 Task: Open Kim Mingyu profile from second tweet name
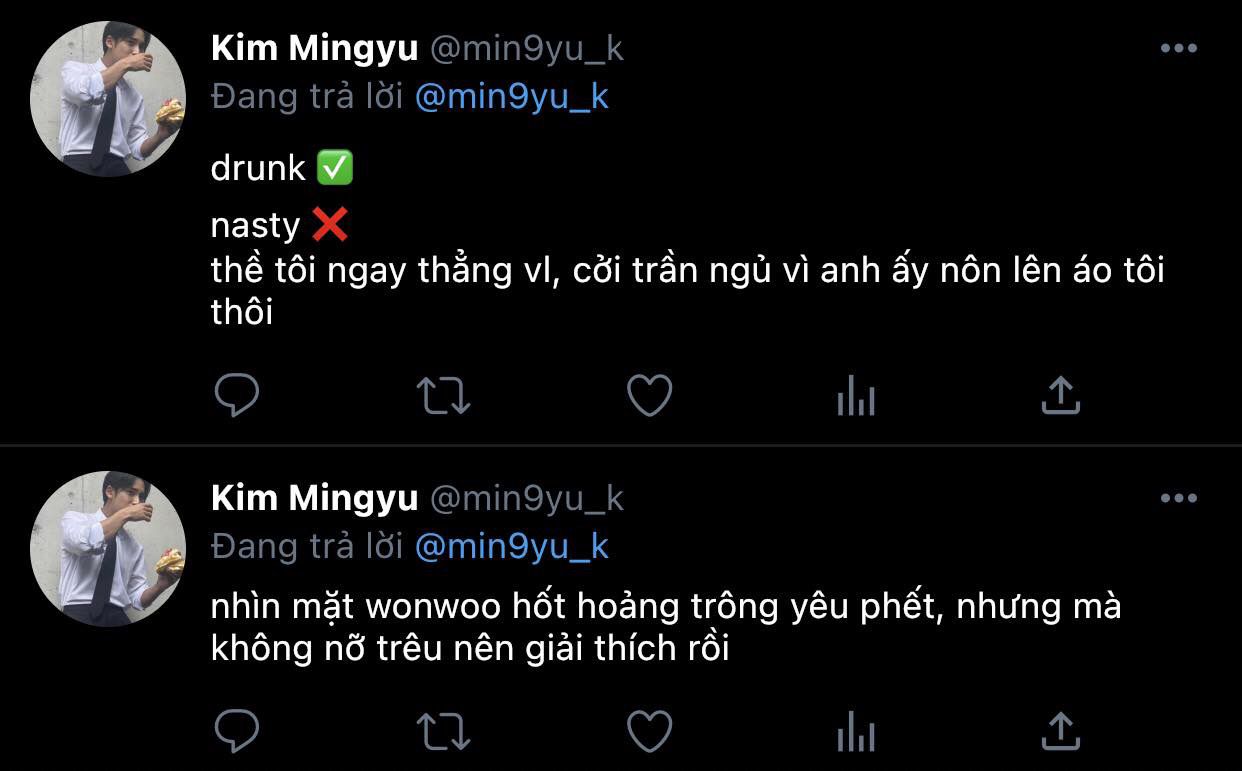(314, 499)
